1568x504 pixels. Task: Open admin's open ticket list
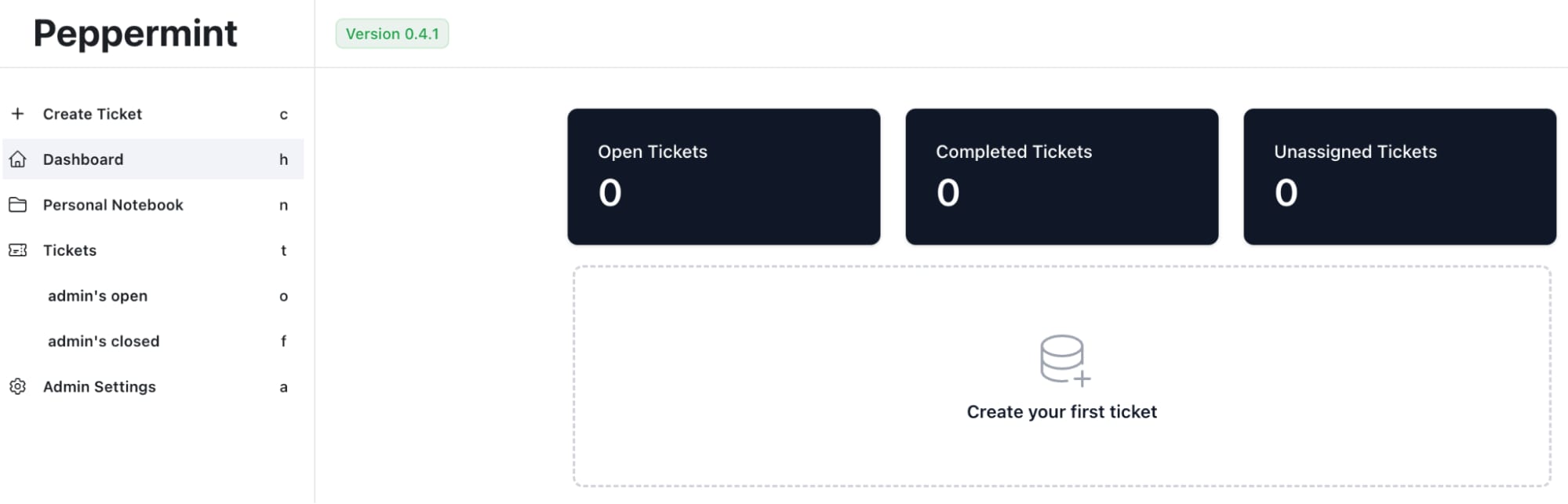97,296
